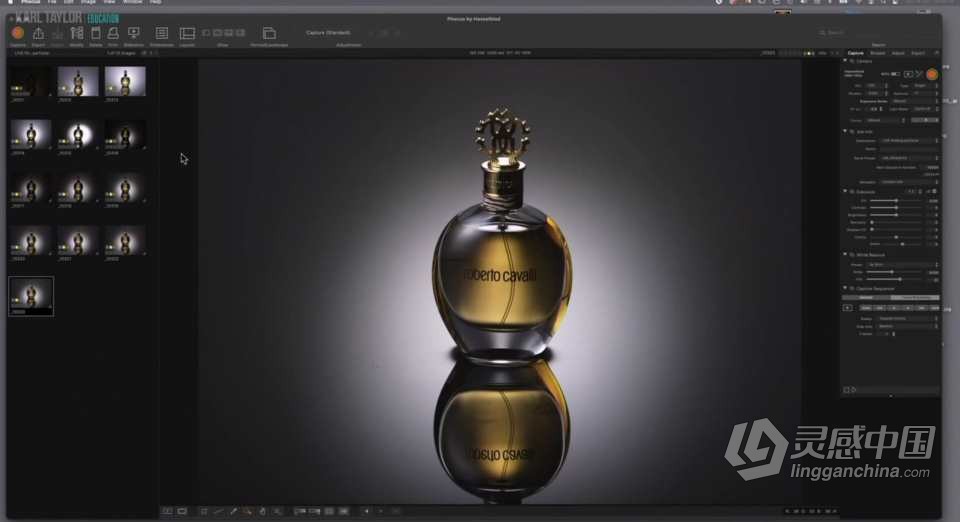Screen dimensions: 960x522
Task: Click the previous image arrow in bottom toolbar
Action: (x=367, y=511)
